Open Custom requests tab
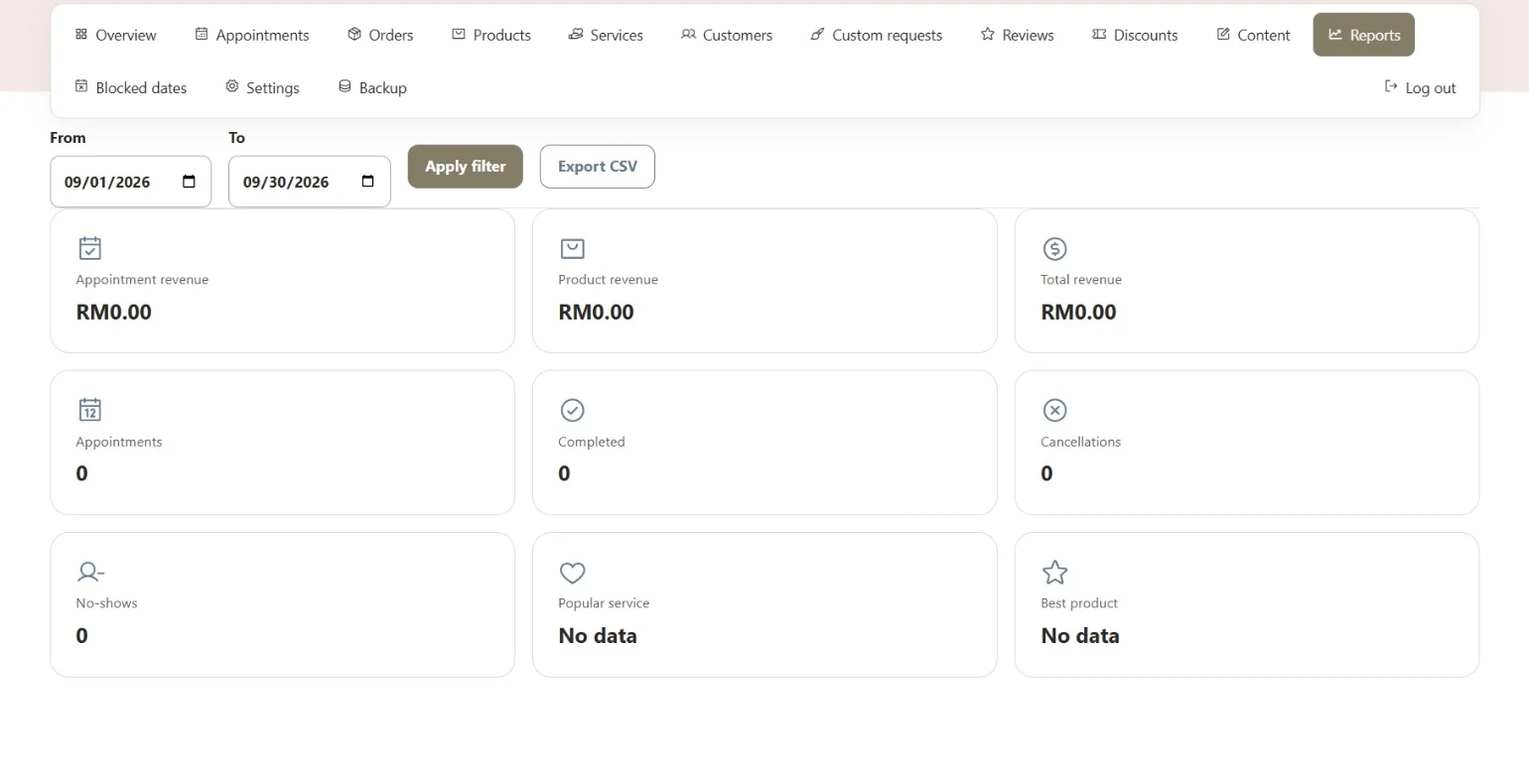1529x784 pixels. point(877,35)
